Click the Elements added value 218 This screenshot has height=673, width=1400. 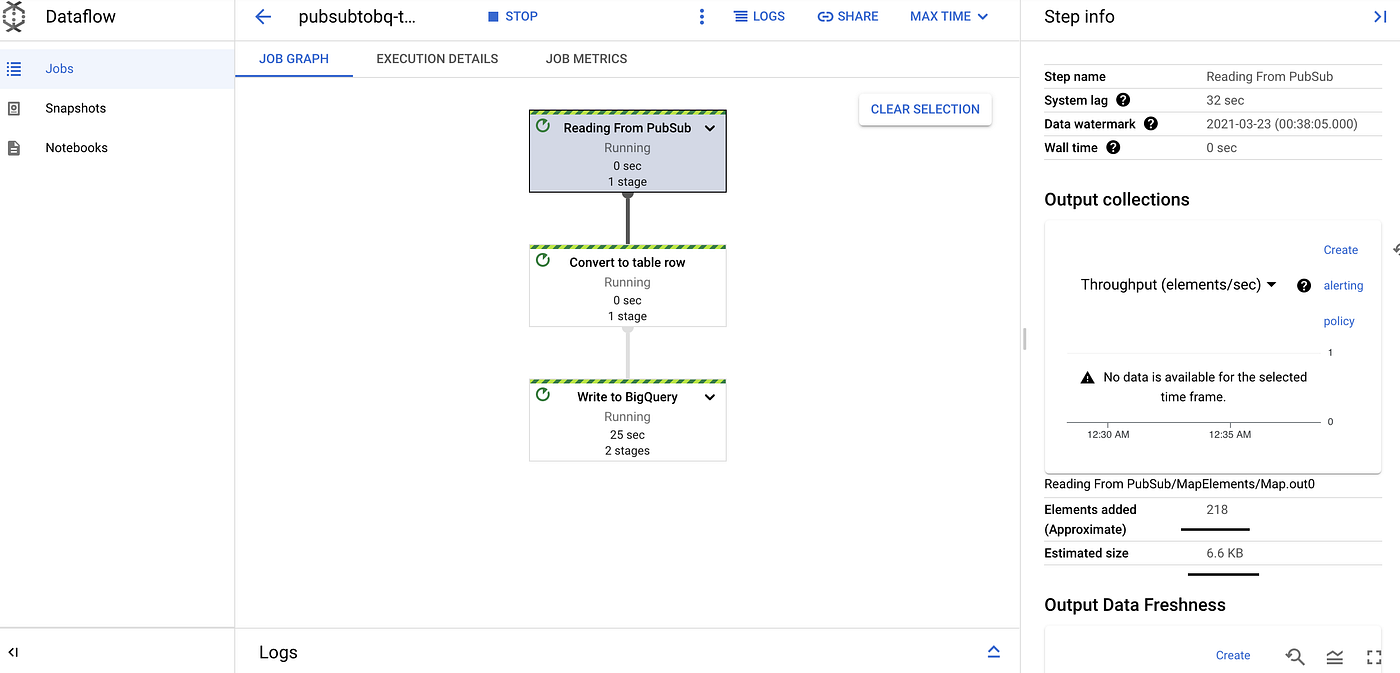(x=1217, y=510)
